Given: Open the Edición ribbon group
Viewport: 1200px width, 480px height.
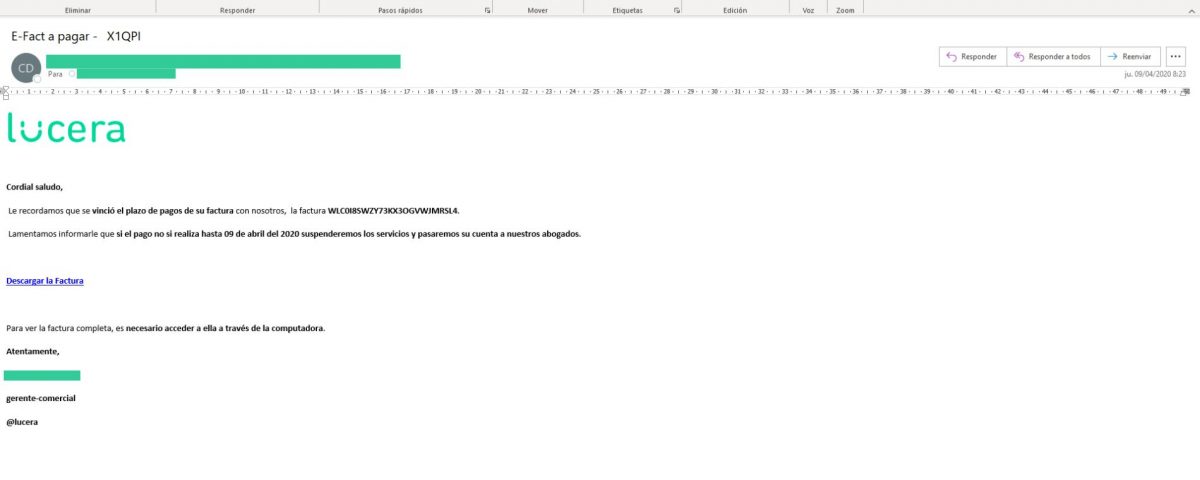Looking at the screenshot, I should coord(735,10).
